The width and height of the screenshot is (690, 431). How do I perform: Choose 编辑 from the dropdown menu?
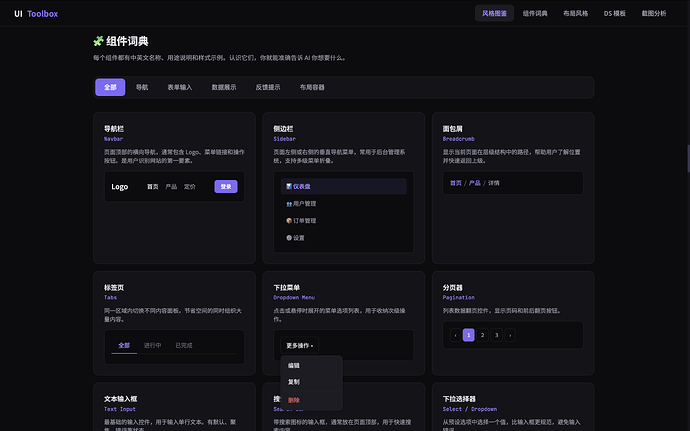point(312,365)
